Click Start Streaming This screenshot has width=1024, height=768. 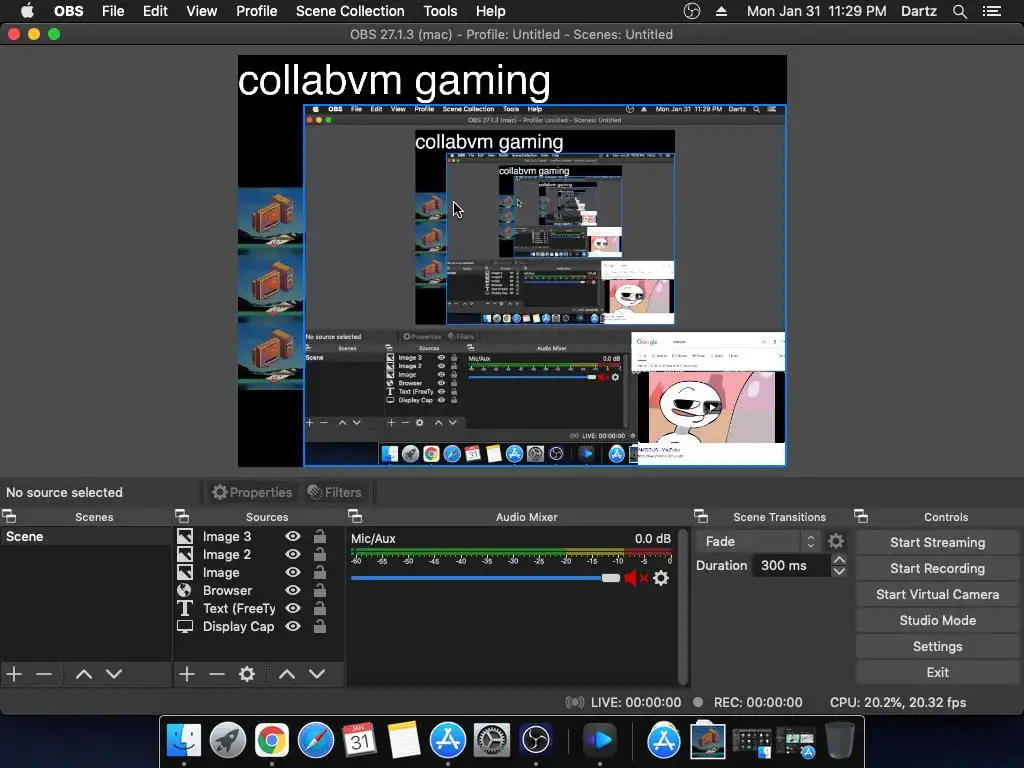coord(937,542)
